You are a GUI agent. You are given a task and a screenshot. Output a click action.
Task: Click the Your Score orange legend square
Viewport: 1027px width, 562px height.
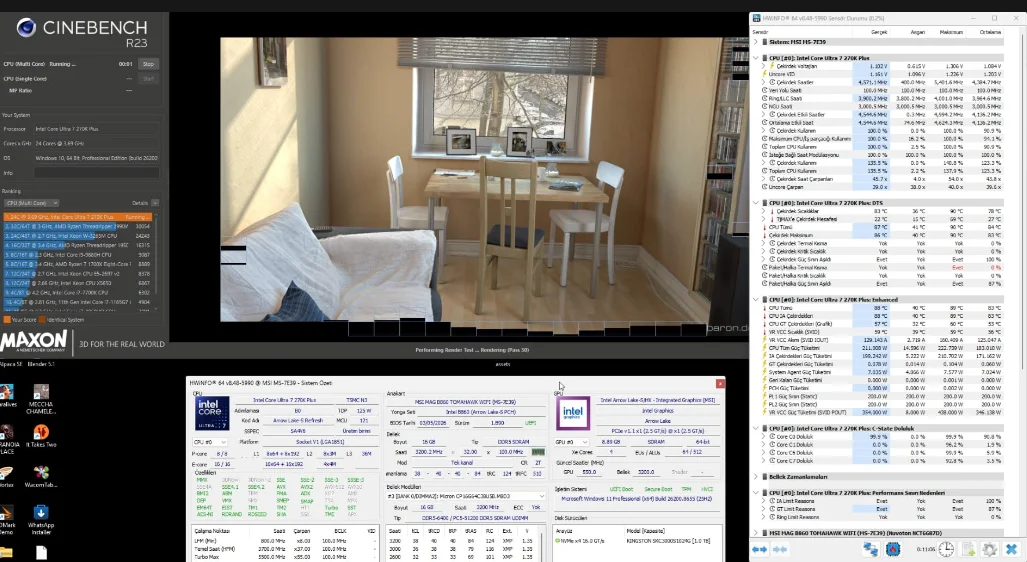(7, 320)
